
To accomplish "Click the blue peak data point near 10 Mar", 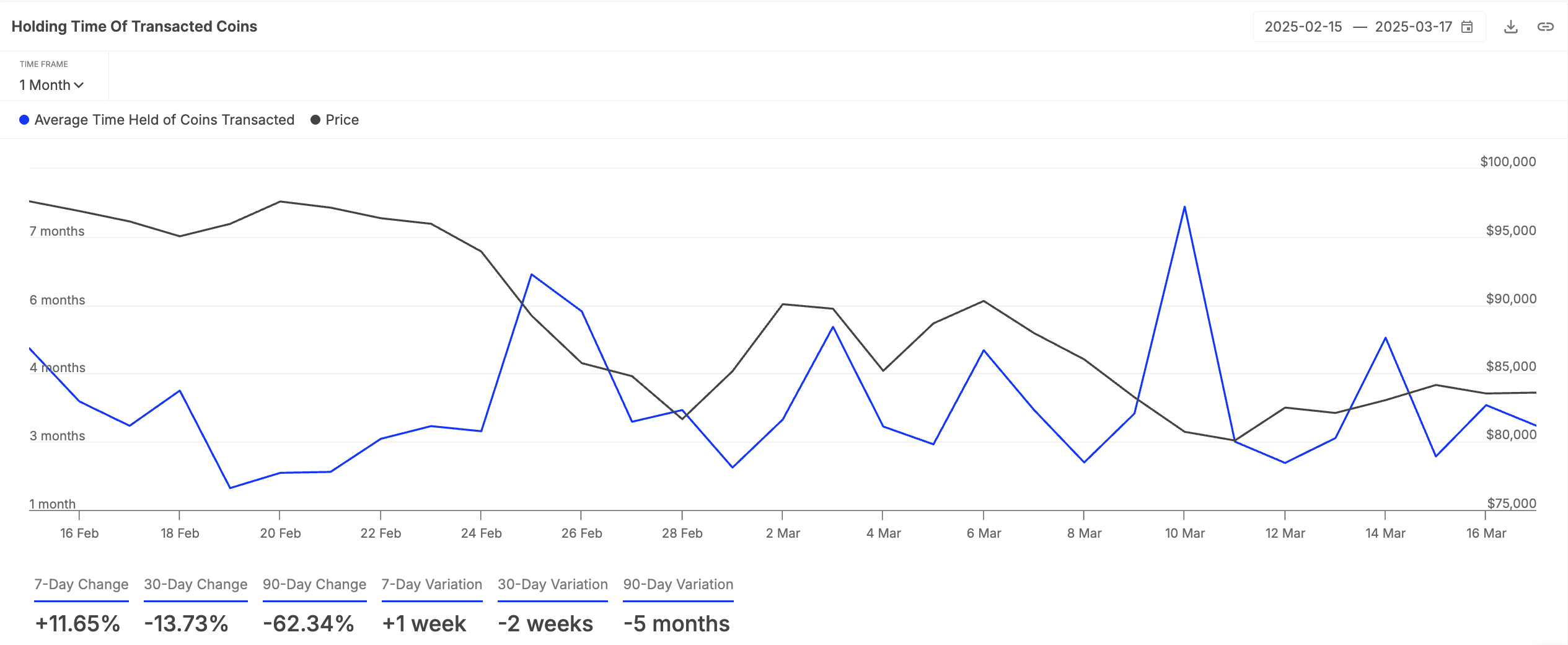I will [1184, 207].
